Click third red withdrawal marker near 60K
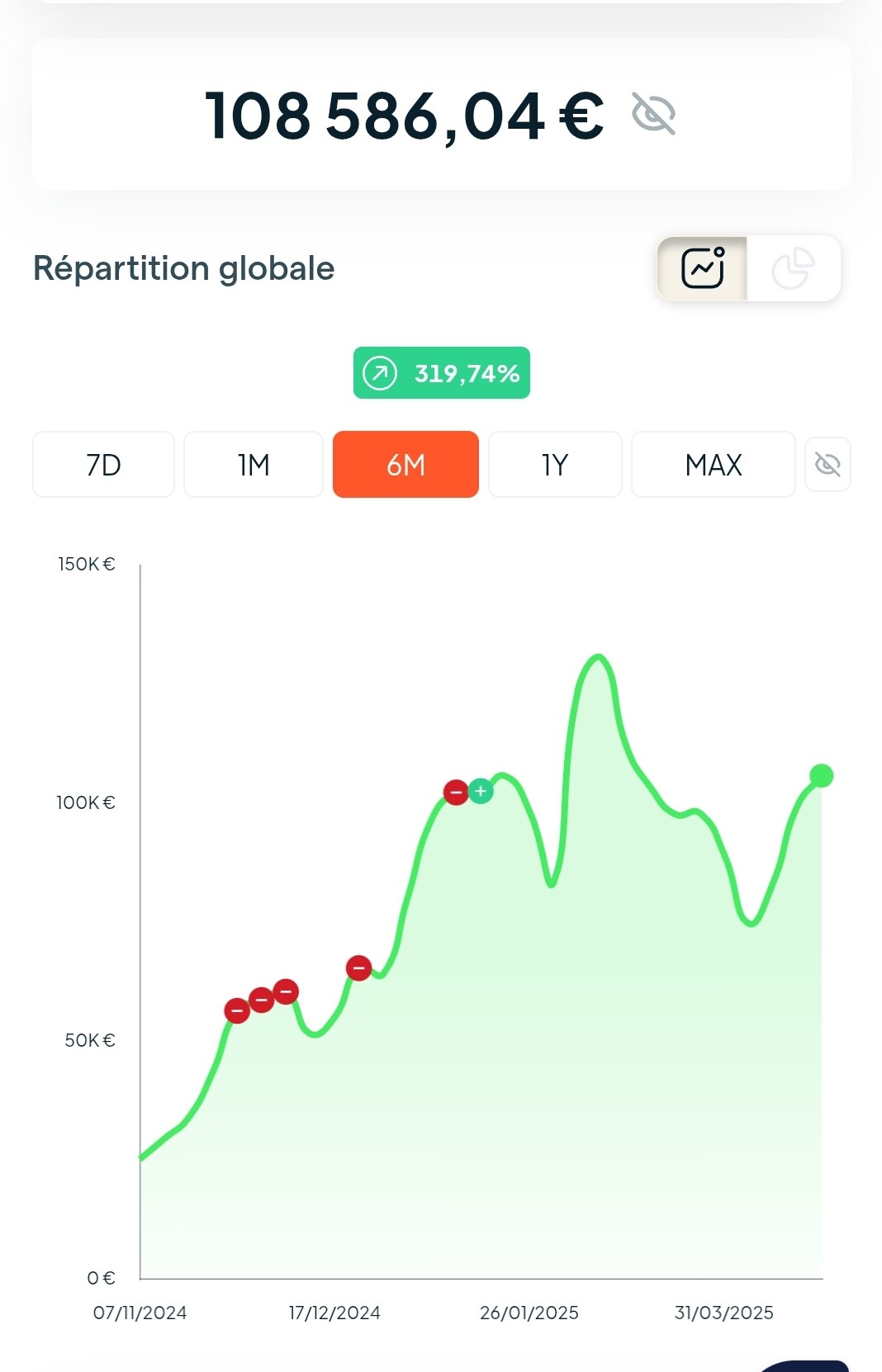Image resolution: width=882 pixels, height=1372 pixels. [x=286, y=991]
